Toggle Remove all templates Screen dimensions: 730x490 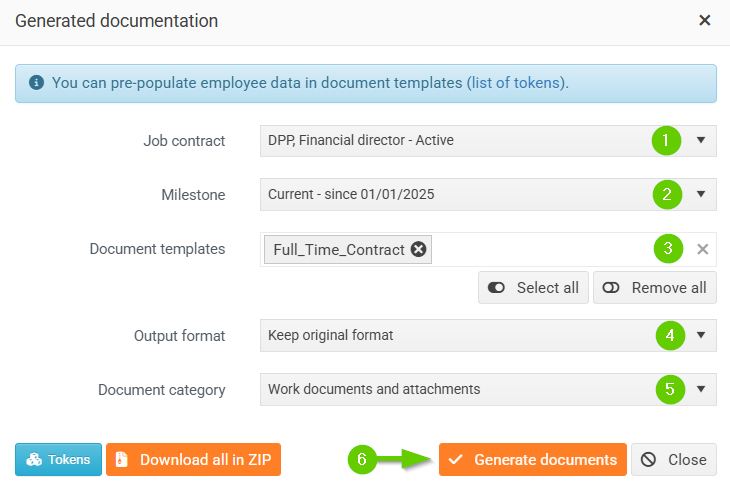(x=655, y=288)
